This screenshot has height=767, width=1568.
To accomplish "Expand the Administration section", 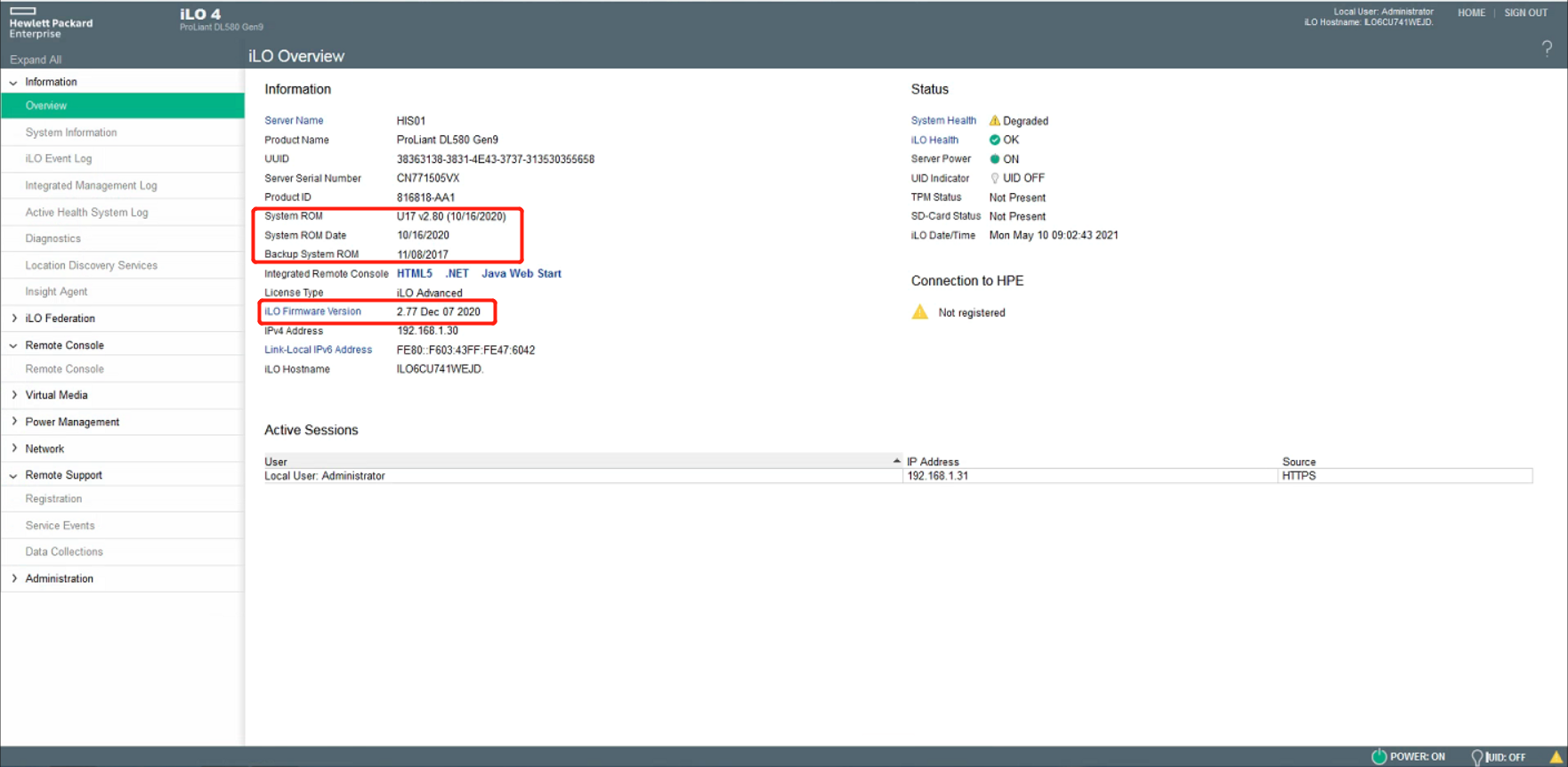I will (x=13, y=578).
